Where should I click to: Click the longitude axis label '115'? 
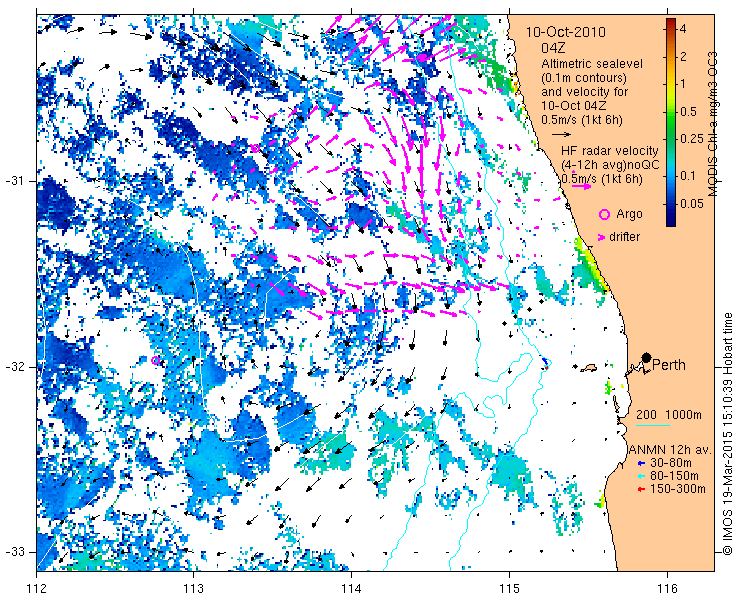509,589
